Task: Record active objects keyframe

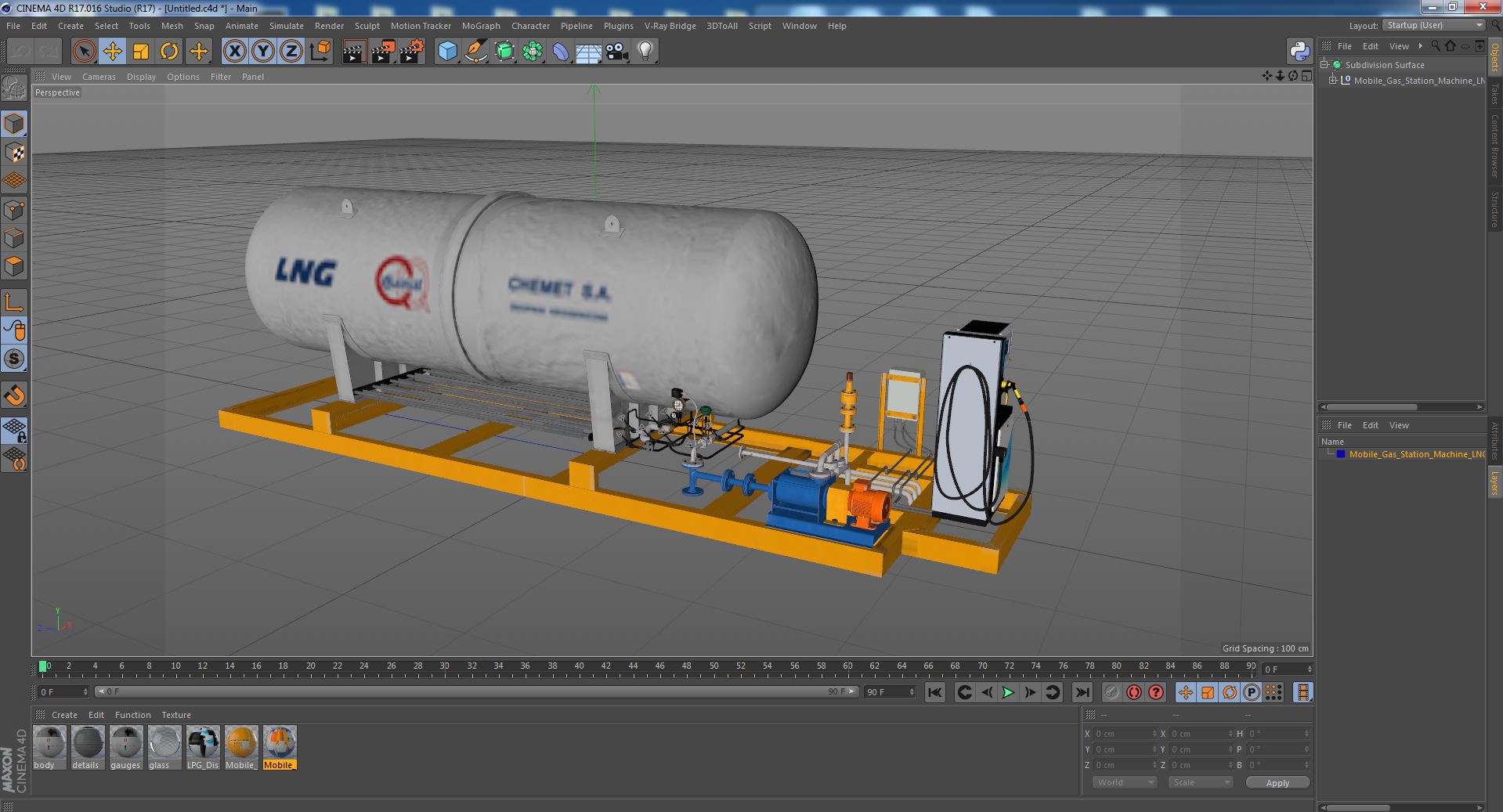Action: click(1111, 692)
